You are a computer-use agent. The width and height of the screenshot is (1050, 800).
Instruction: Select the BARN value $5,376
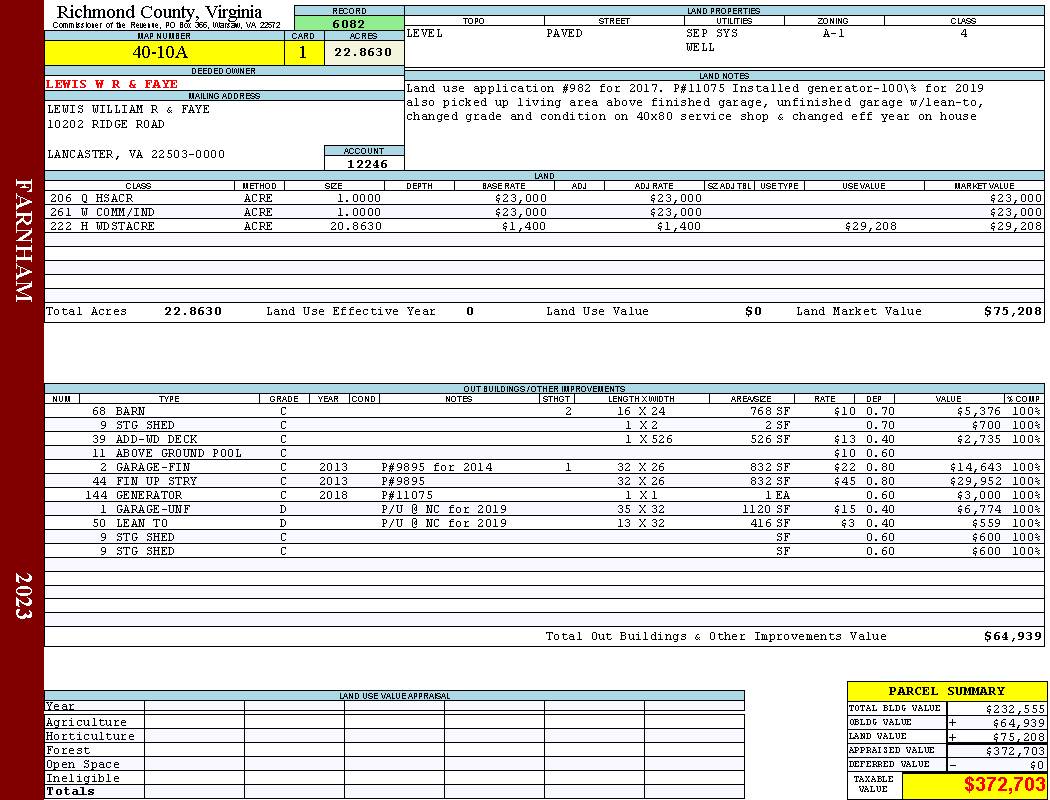[978, 411]
